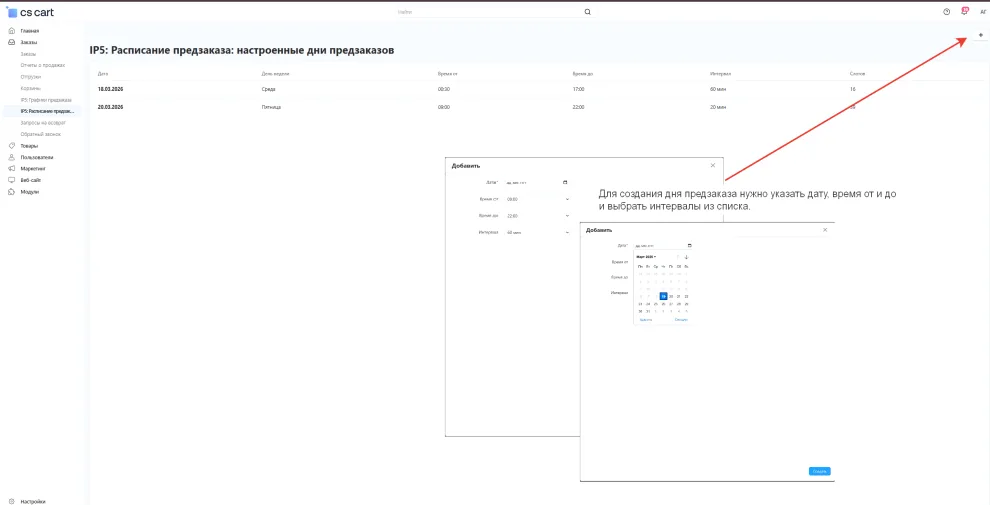Click calendar icon in the time-dropdowns Добавить dialog
Image resolution: width=990 pixels, height=505 pixels.
565,182
